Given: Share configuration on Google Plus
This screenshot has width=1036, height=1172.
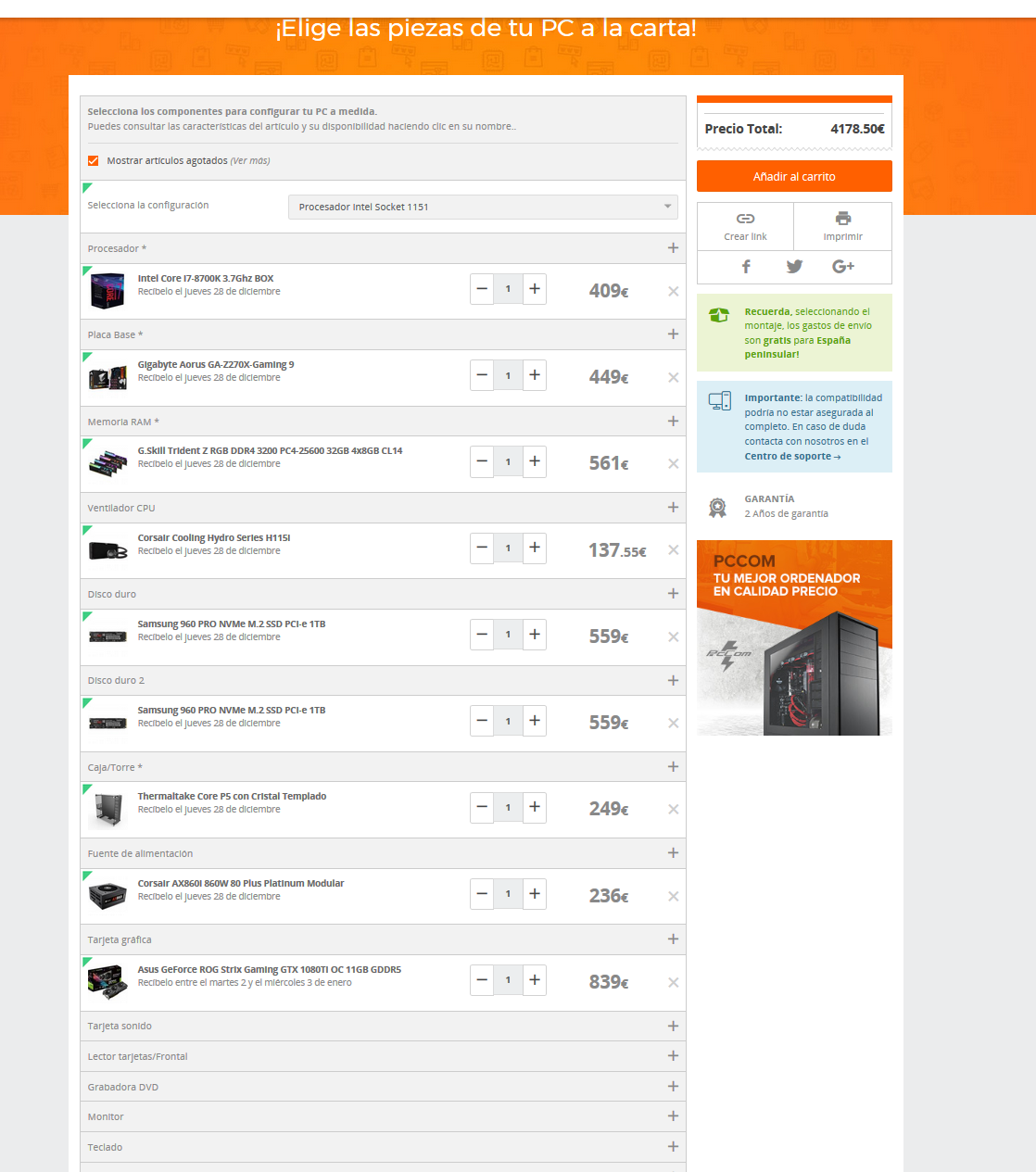Looking at the screenshot, I should (x=843, y=267).
